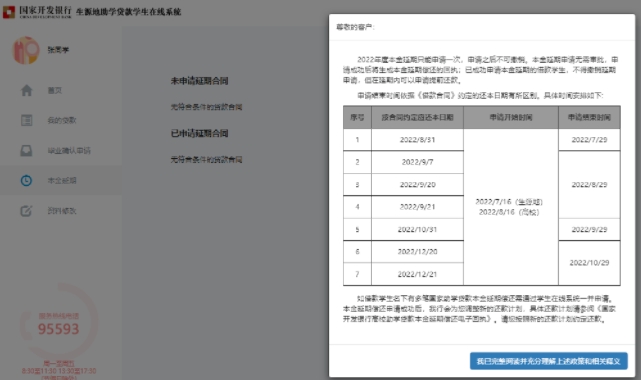Select the 本金延期 clock icon
Image resolution: width=641 pixels, height=380 pixels.
[x=26, y=180]
